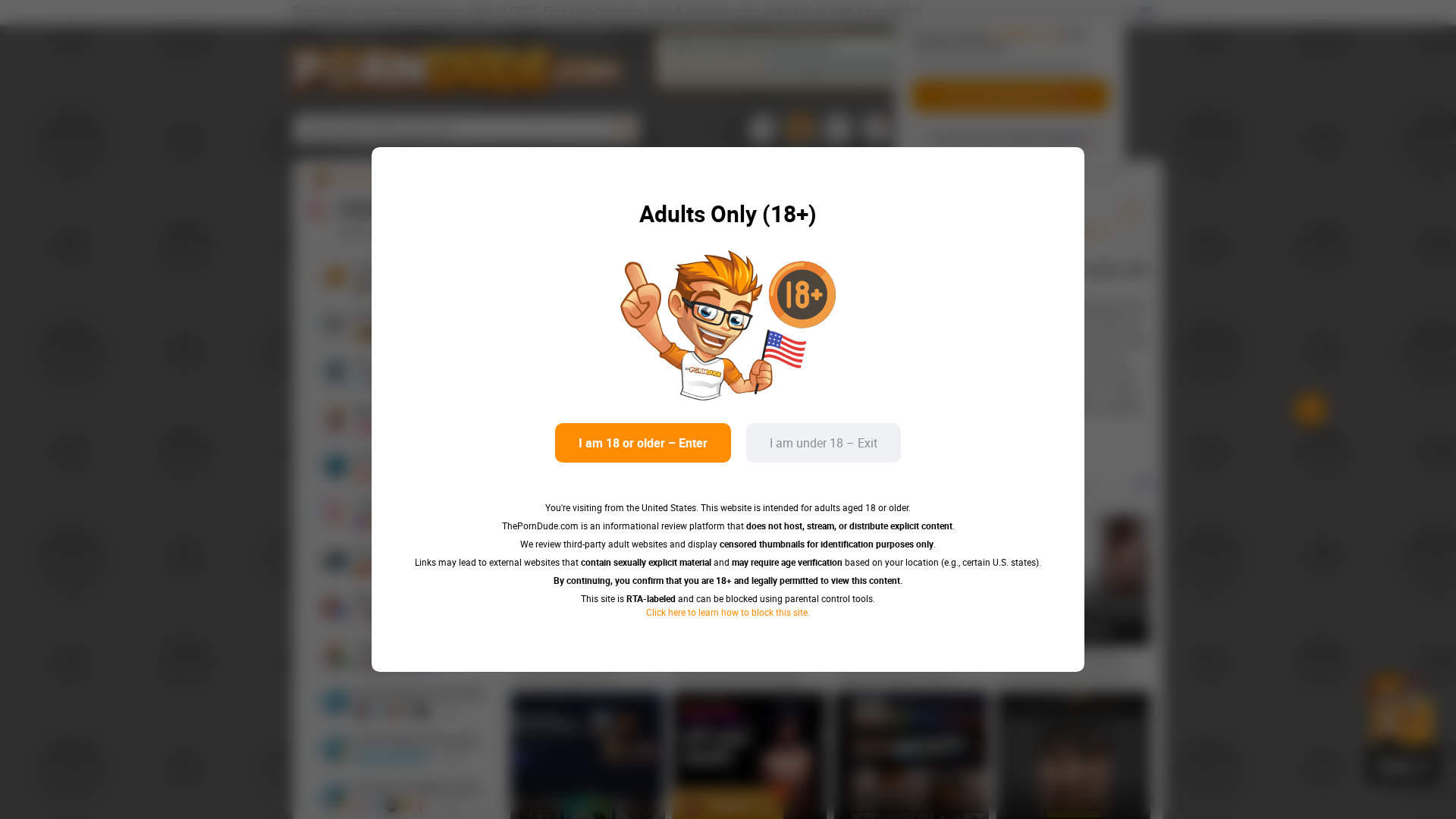Click the 'Adults Only (18+)' heading
Screen dimensions: 1456x819
click(727, 215)
